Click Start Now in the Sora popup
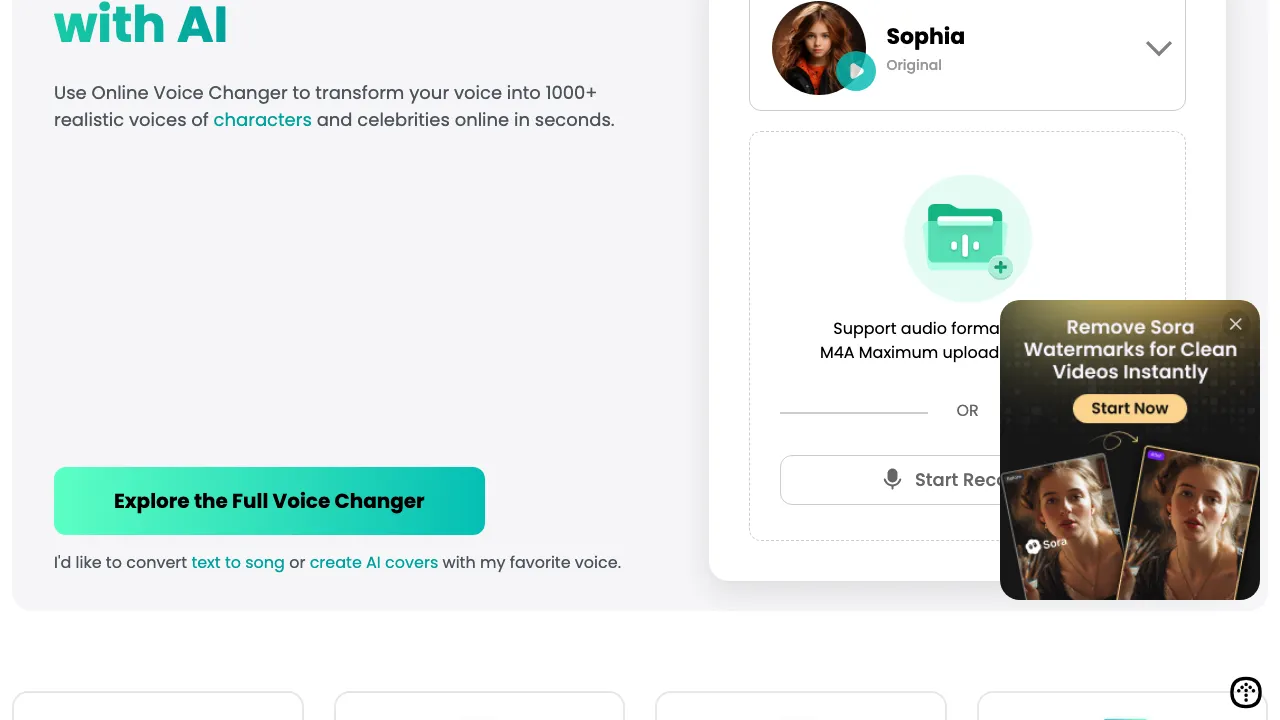This screenshot has height=720, width=1280. (1129, 408)
